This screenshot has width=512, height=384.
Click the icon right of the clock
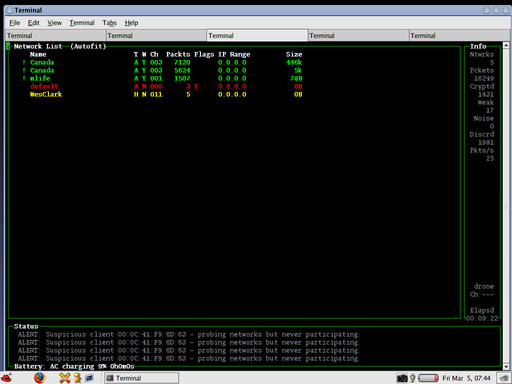click(x=504, y=378)
